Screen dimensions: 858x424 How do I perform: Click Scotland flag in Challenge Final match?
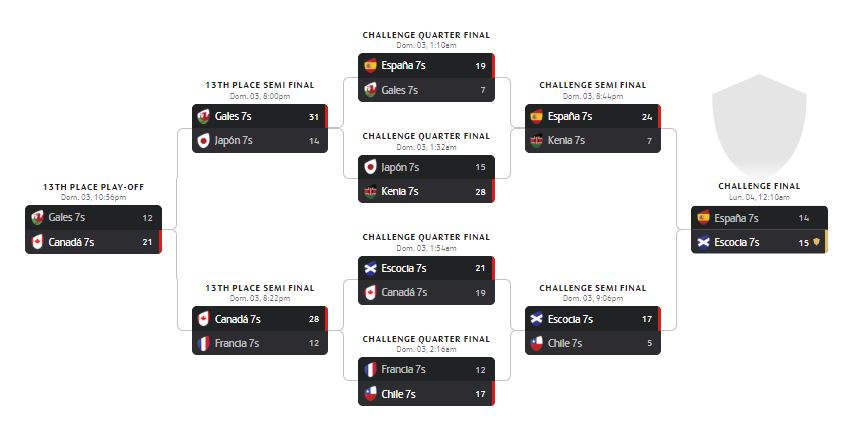tap(703, 242)
